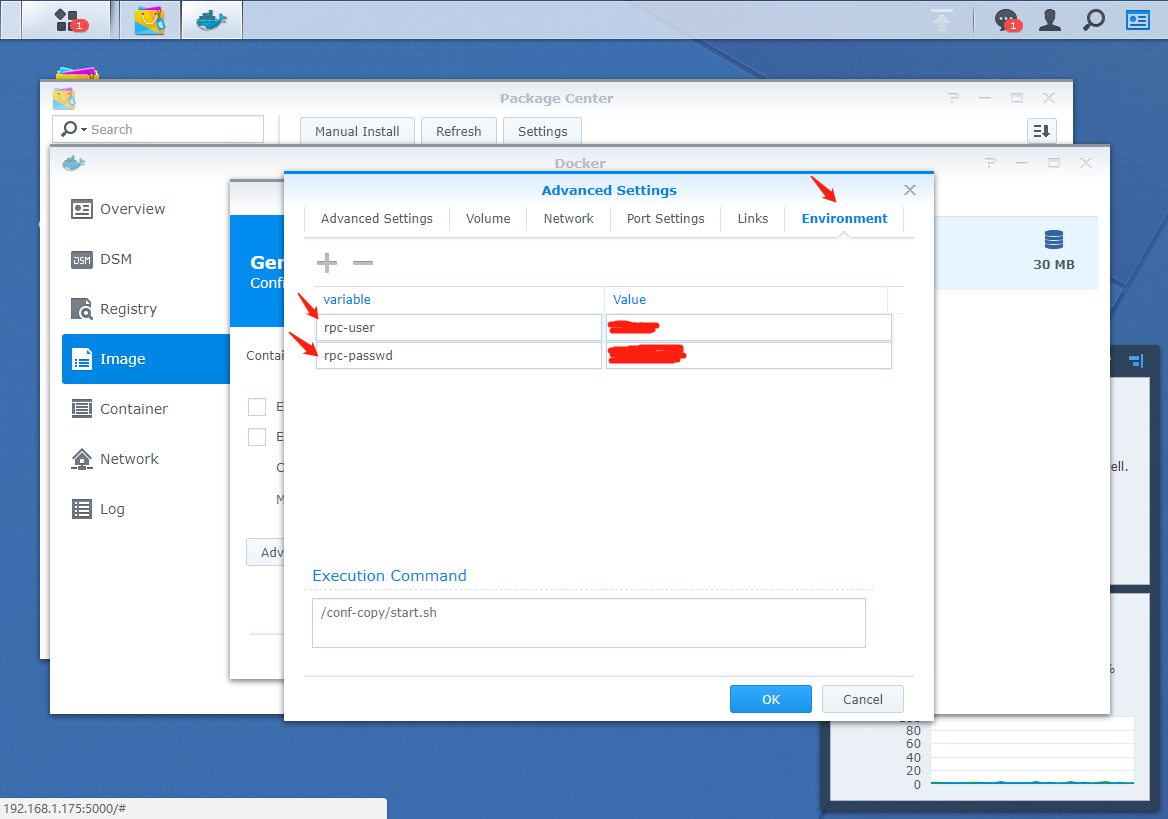Click the widget pin icon
Image resolution: width=1168 pixels, height=819 pixels.
coord(1136,361)
